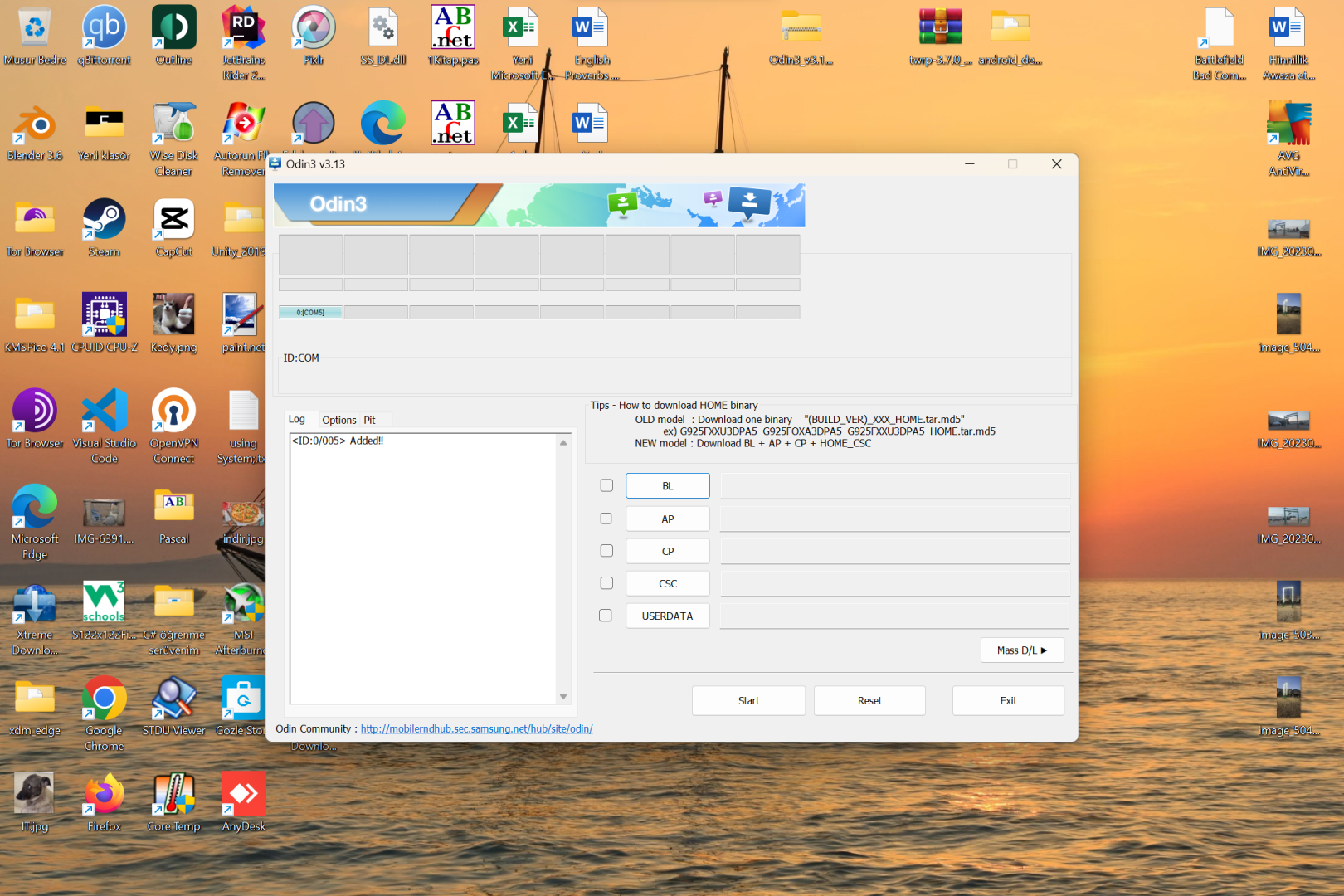Select the English Proverbs Word document
This screenshot has height=896, width=1344.
[x=592, y=43]
